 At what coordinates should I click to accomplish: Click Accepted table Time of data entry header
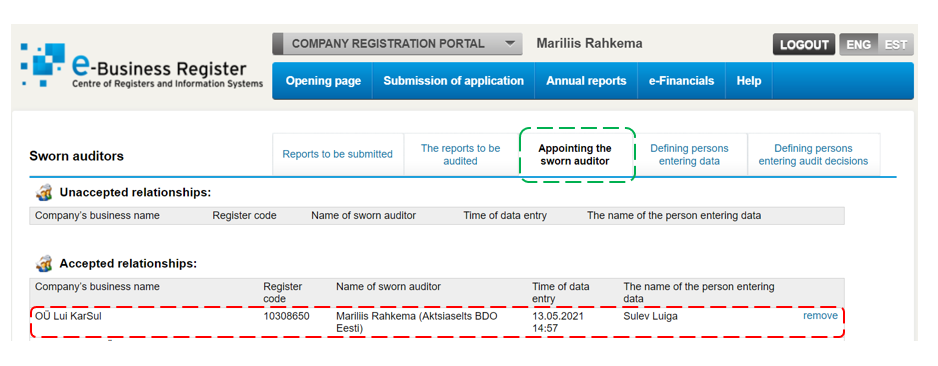(x=561, y=292)
